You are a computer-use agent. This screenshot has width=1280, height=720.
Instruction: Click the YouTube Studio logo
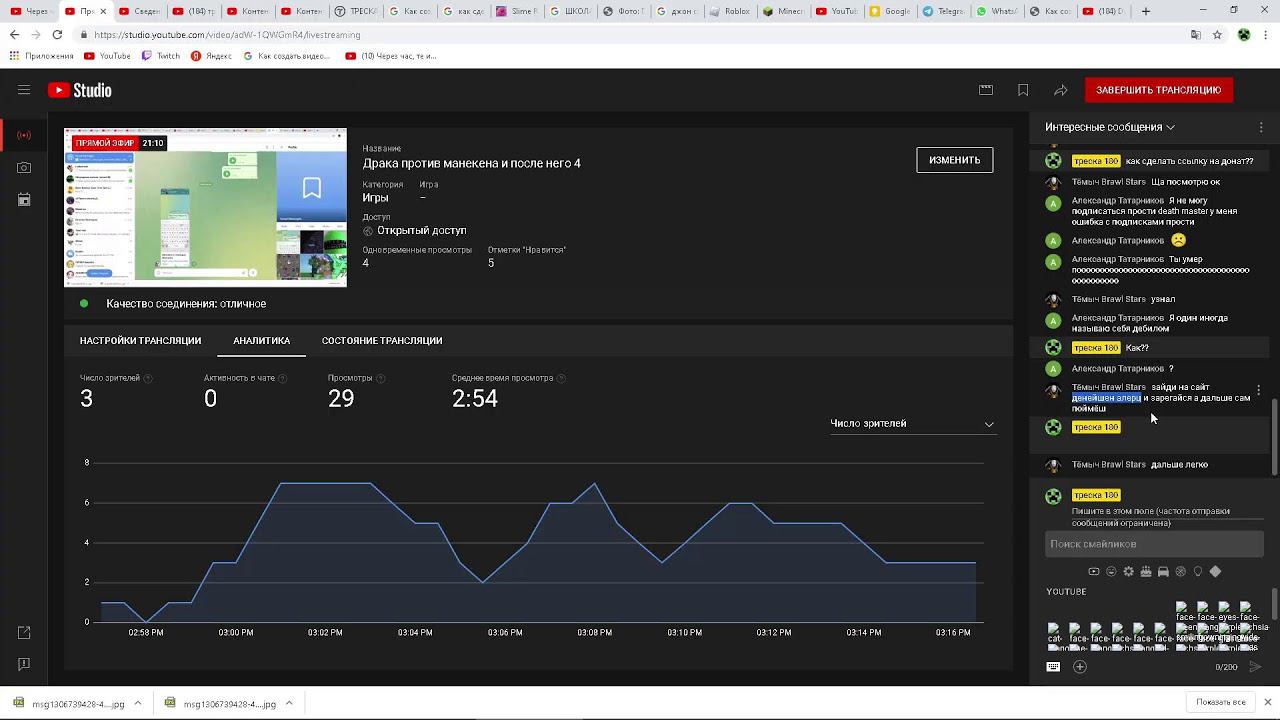[x=80, y=90]
